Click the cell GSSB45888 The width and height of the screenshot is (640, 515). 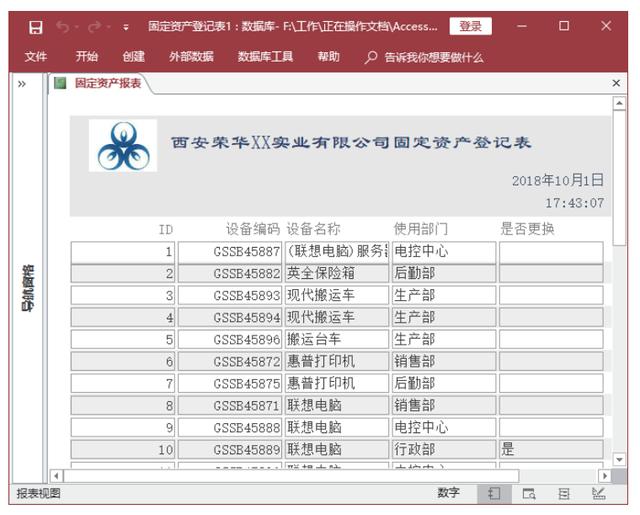tap(230, 428)
